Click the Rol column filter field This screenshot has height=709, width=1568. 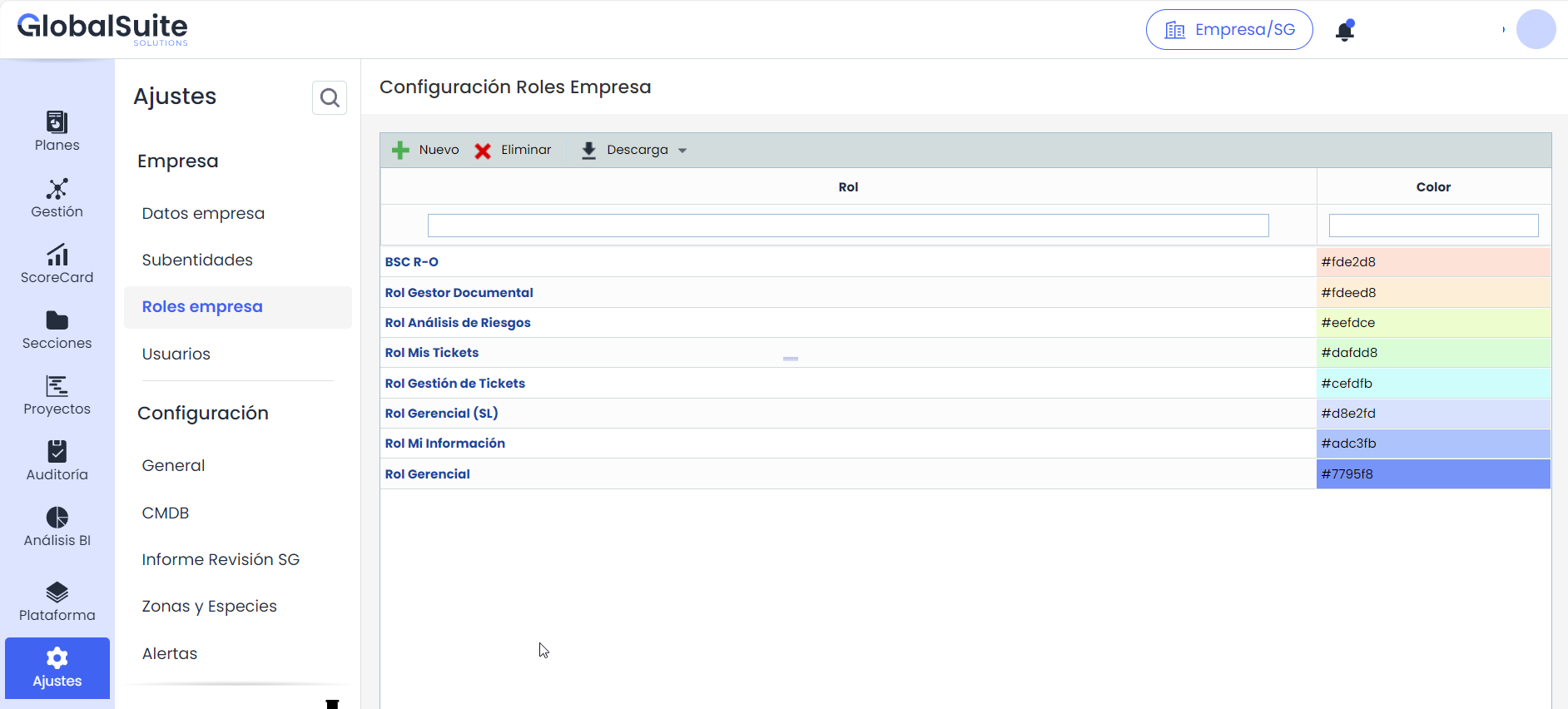(x=847, y=226)
